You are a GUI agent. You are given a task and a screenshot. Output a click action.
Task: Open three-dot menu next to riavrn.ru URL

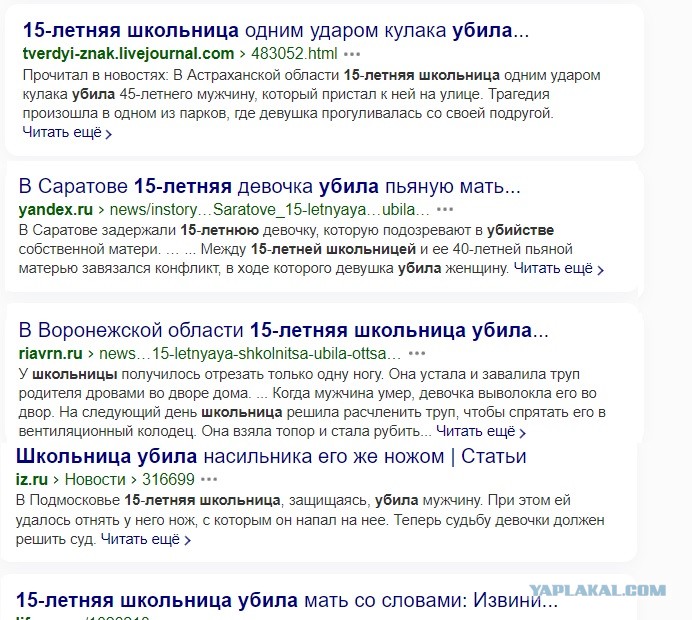[x=417, y=353]
